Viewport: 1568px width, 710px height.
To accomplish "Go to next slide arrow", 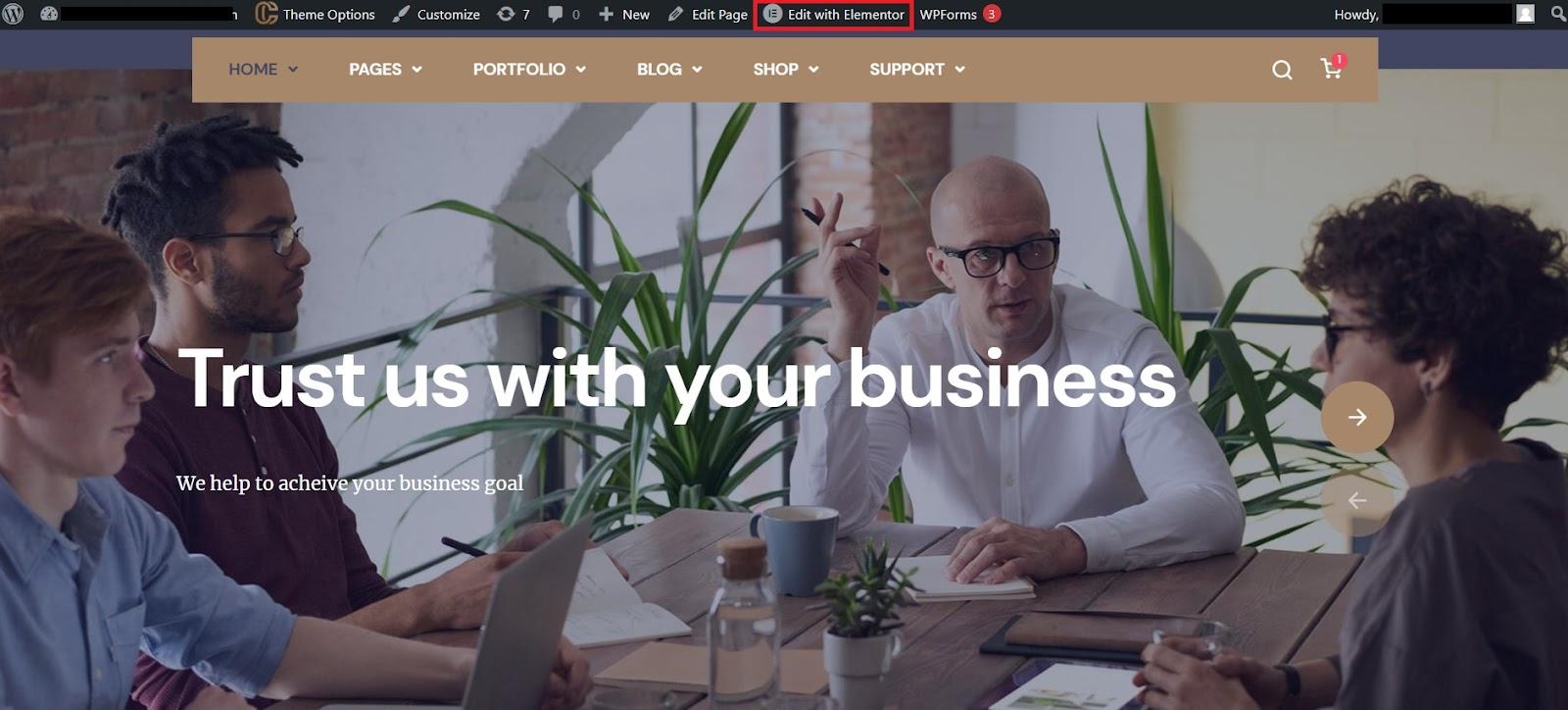I will point(1357,417).
